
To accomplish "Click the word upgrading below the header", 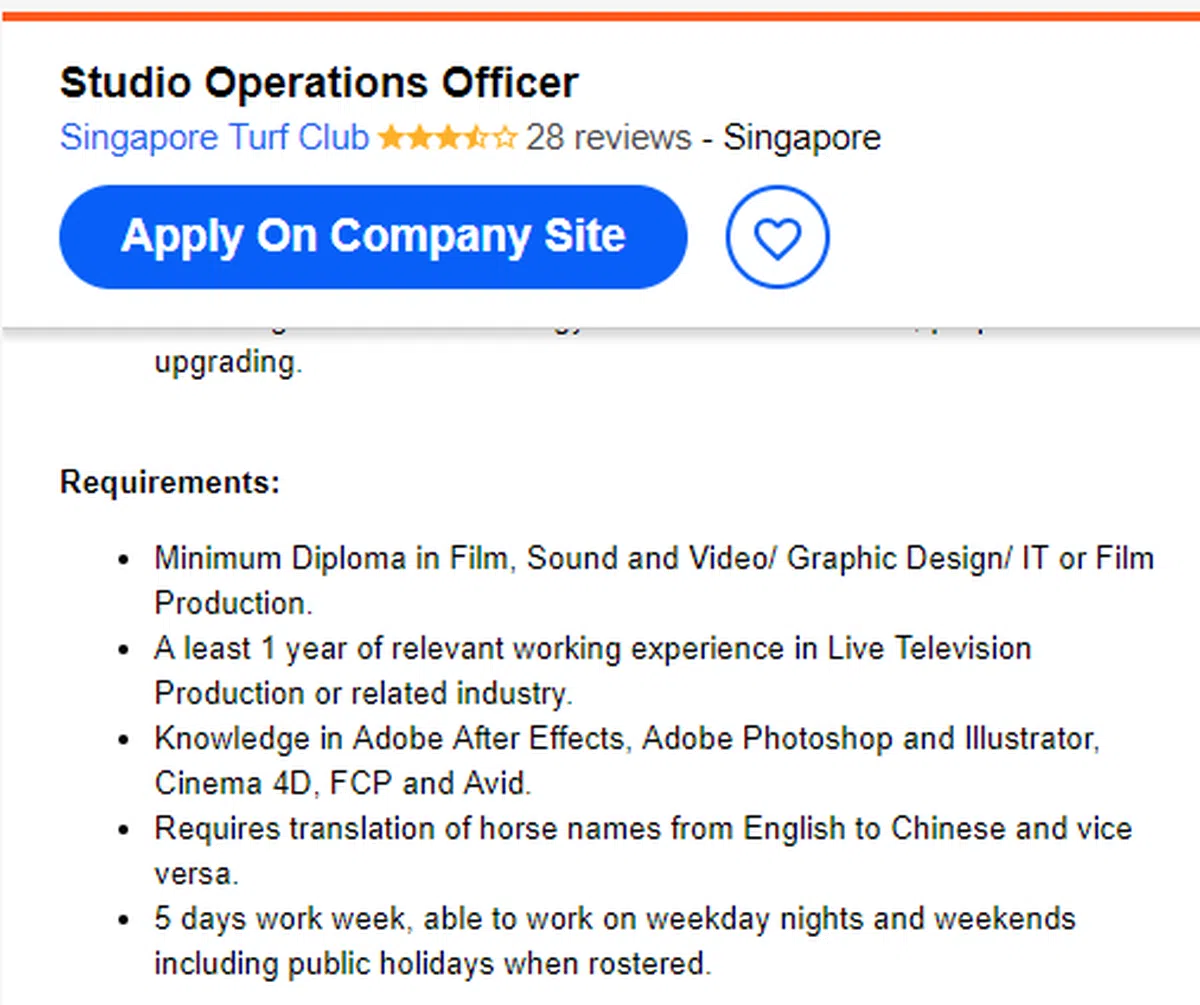I will (227, 362).
